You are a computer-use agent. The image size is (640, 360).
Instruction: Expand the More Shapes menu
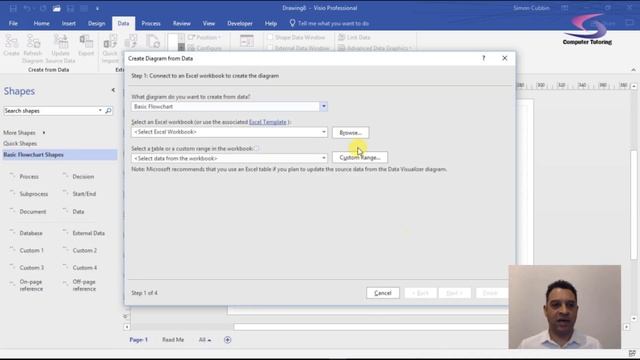click(24, 133)
